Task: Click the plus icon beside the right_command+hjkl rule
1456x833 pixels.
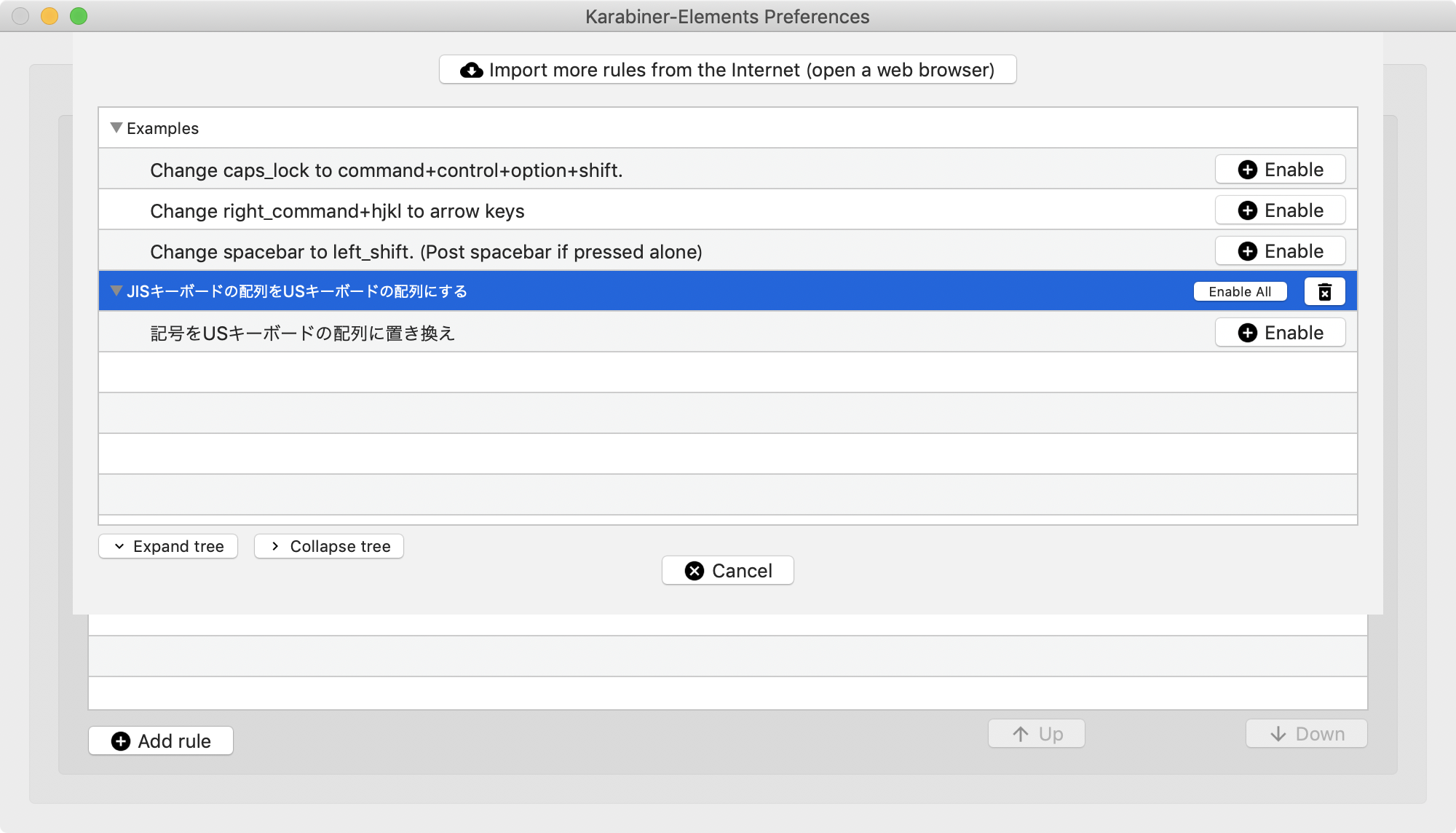Action: click(1248, 210)
